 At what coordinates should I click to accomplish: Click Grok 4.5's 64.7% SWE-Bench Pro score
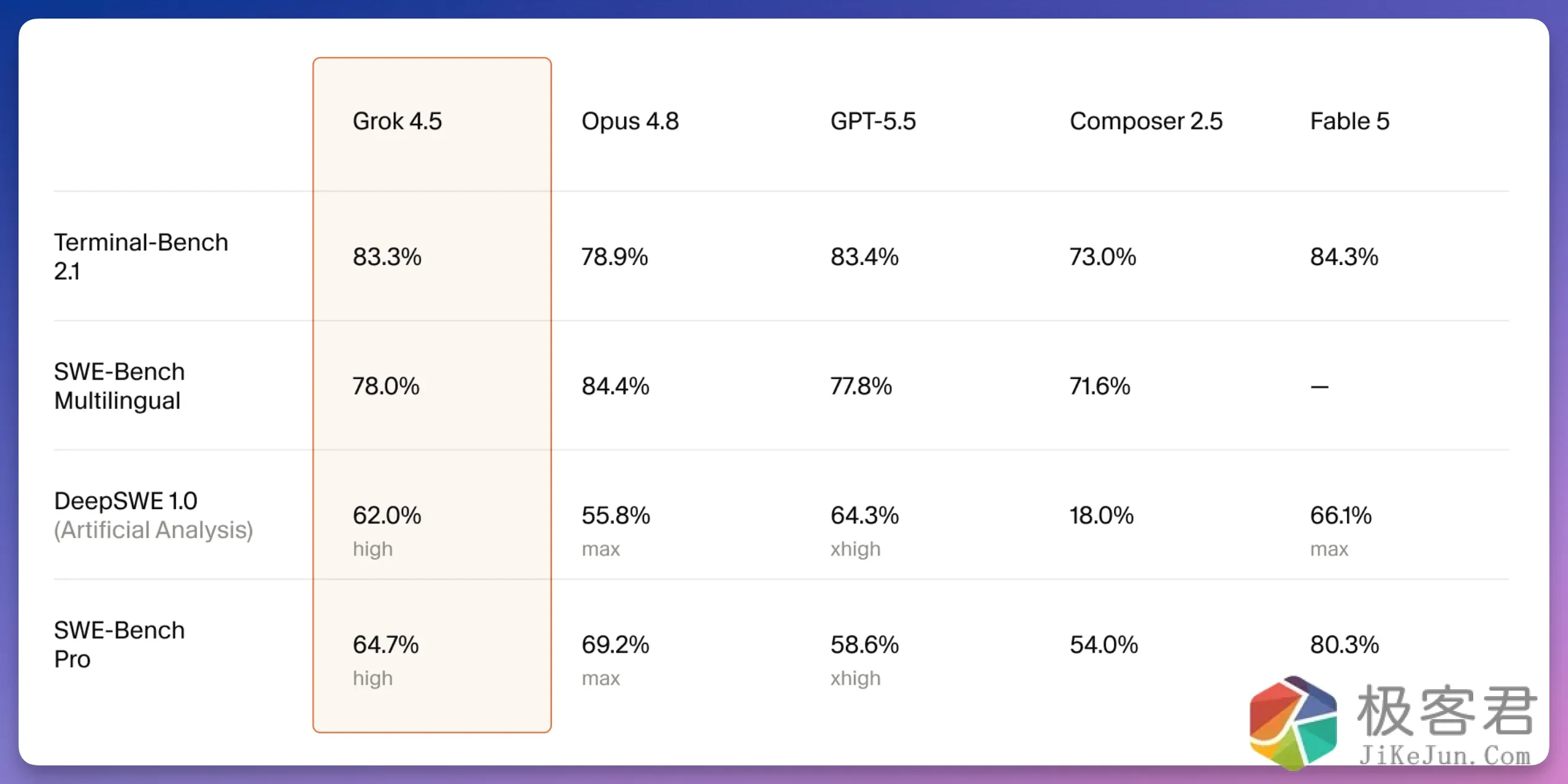click(x=385, y=645)
